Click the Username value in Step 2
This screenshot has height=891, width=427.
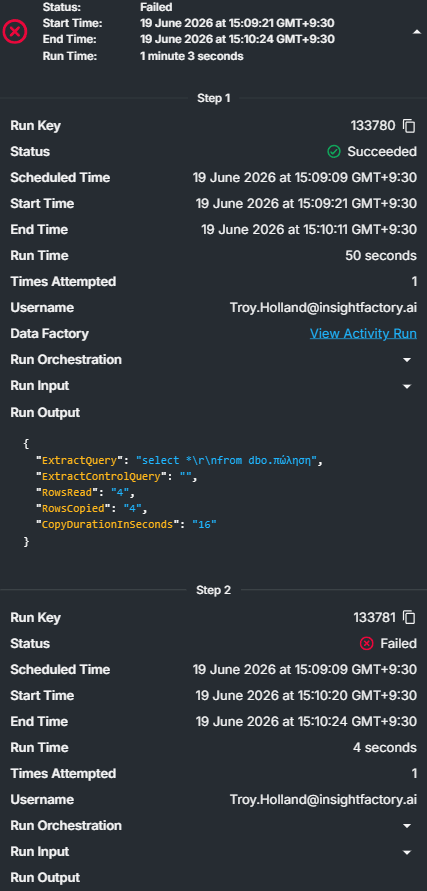(x=324, y=800)
